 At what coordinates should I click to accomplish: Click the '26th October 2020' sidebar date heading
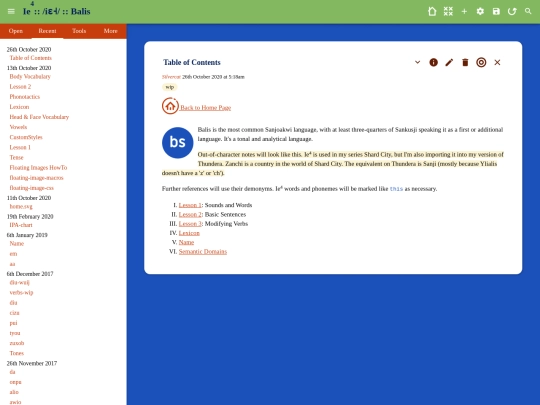29,50
